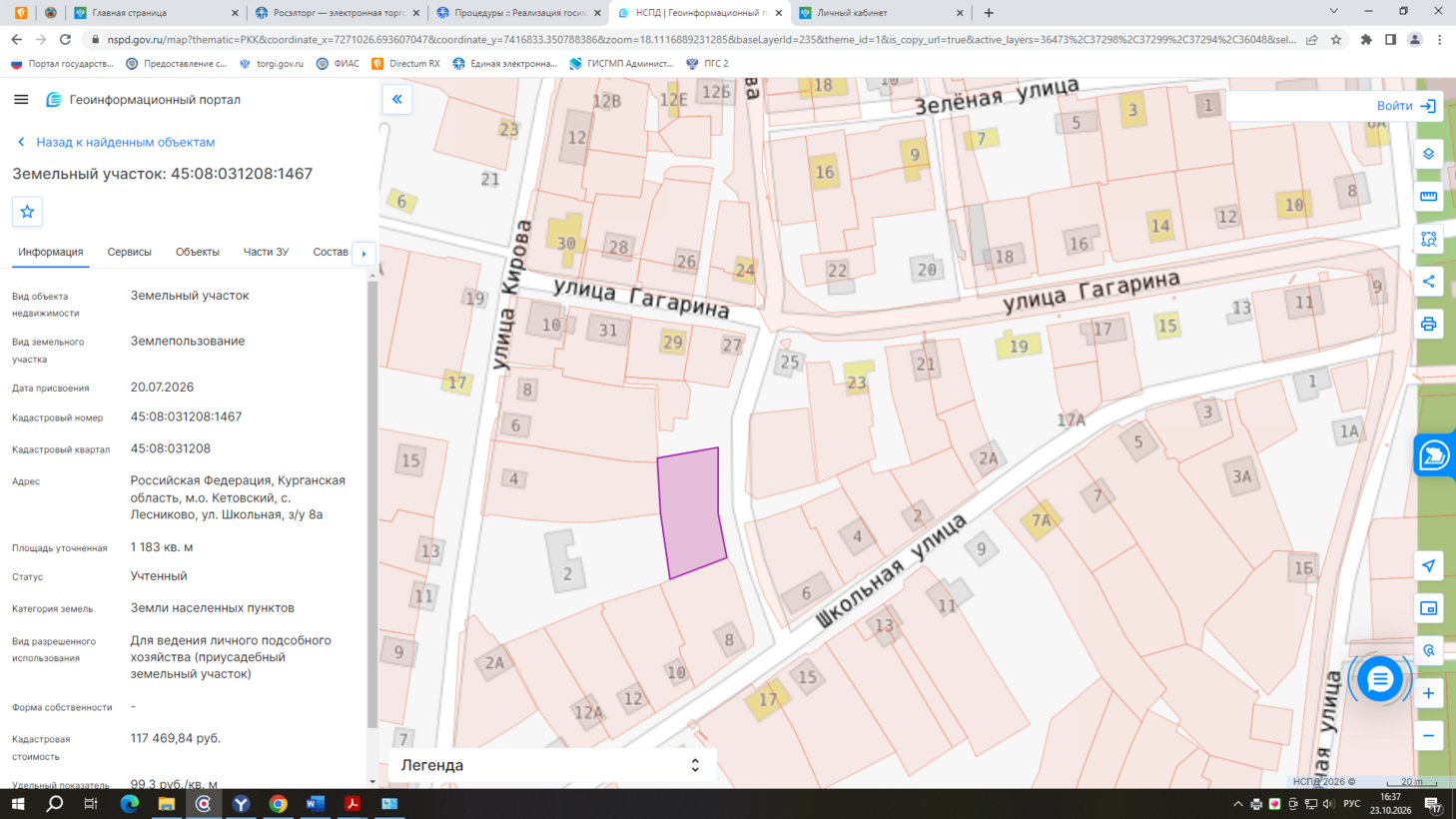1456x819 pixels.
Task: Open map layers tool on right toolbar
Action: tap(1429, 154)
